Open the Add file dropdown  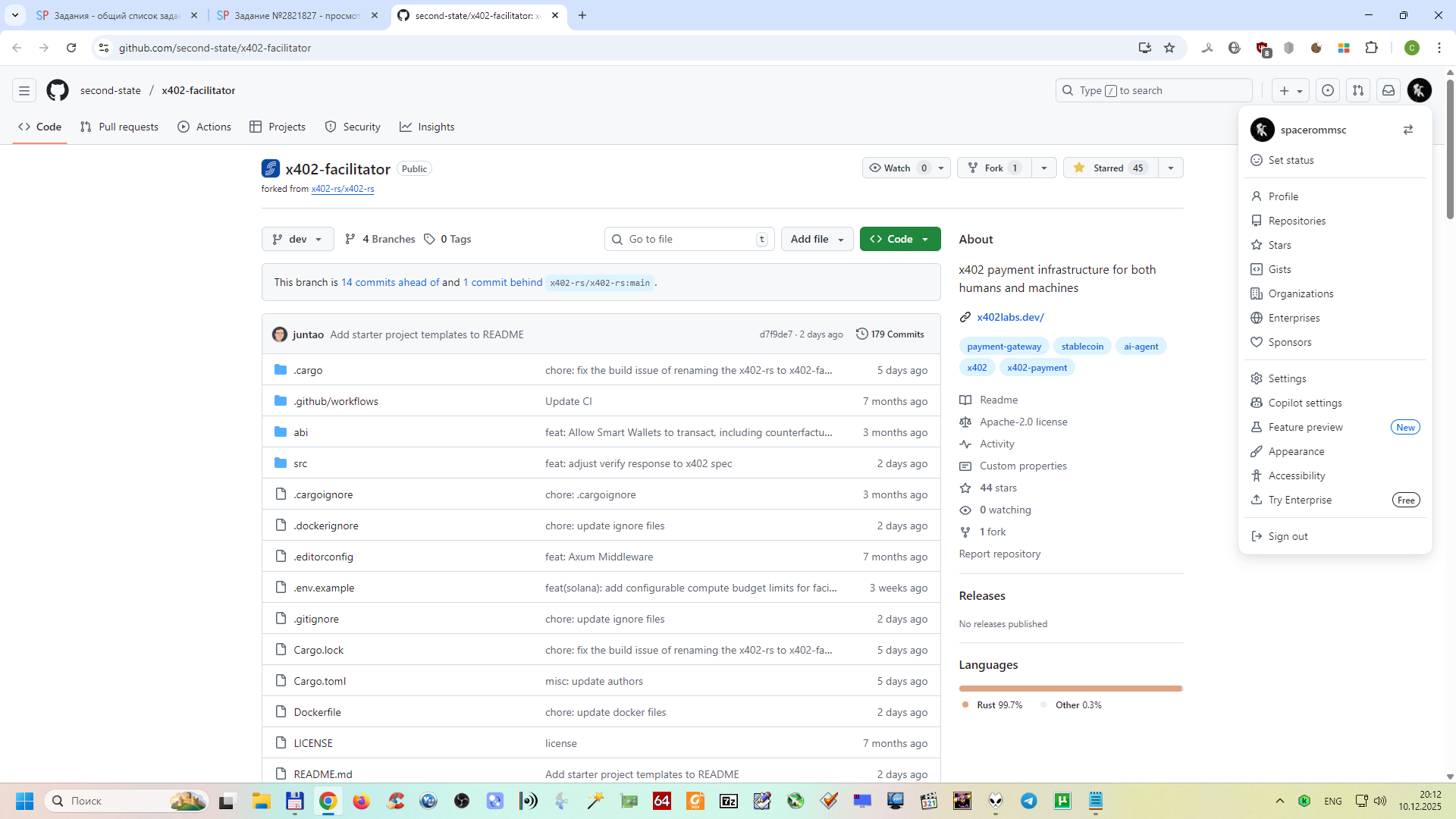(x=817, y=239)
